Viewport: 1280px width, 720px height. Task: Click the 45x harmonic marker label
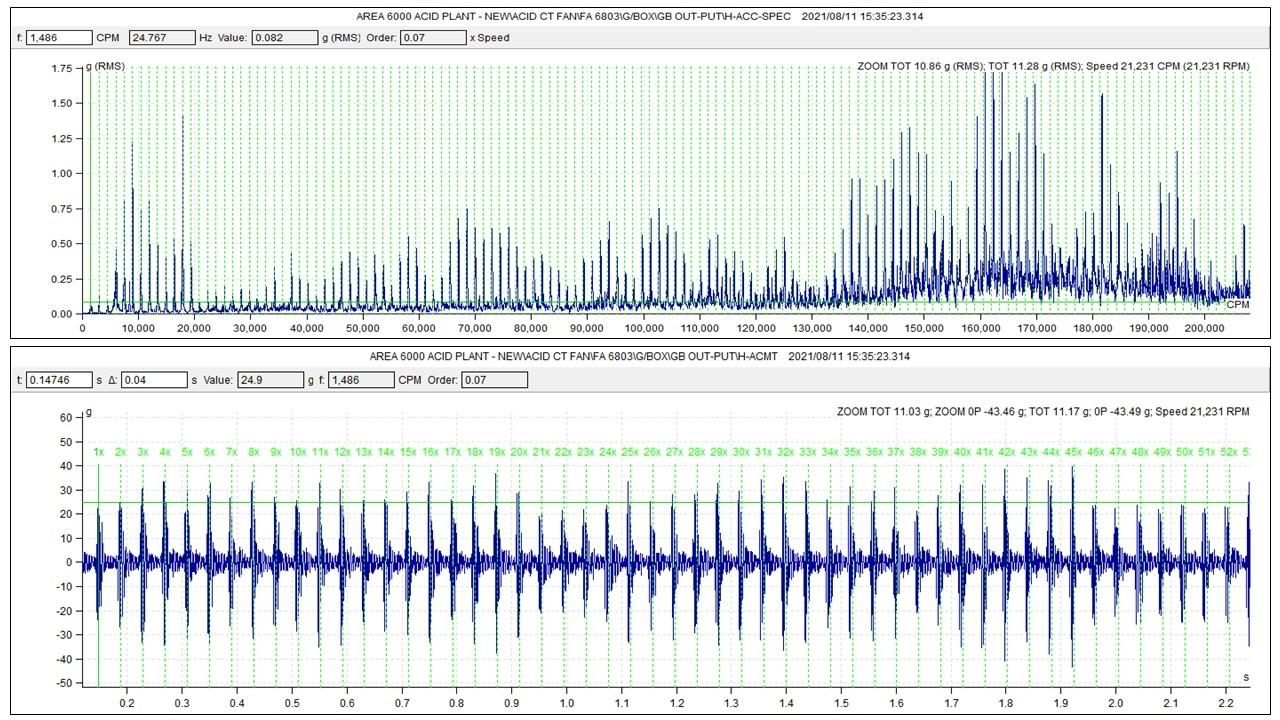[1074, 452]
